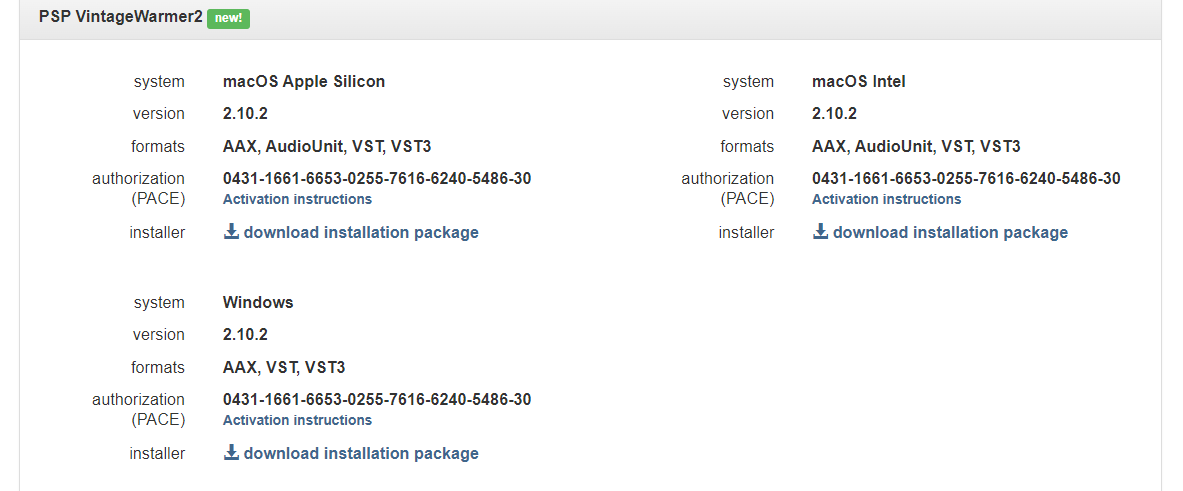The height and width of the screenshot is (491, 1183).
Task: Click the macOS Intel PACE authorization code
Action: pyautogui.click(x=966, y=179)
